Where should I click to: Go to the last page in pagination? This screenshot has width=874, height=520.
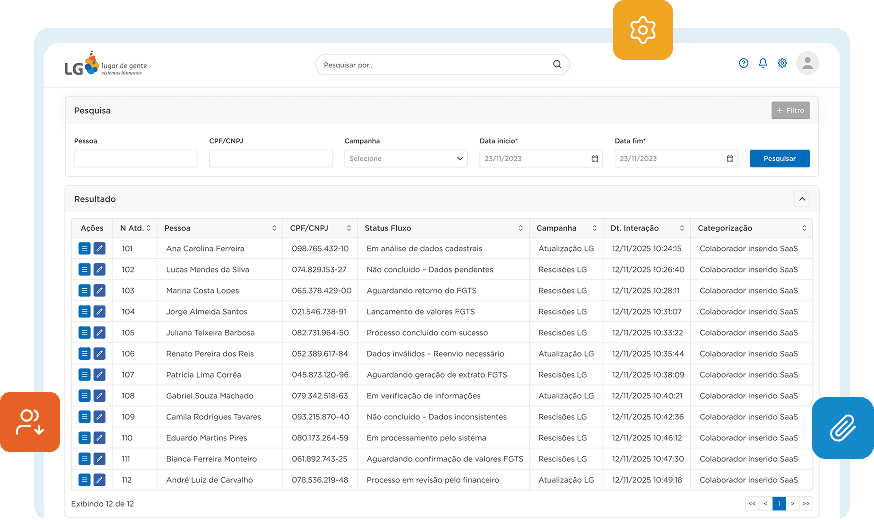(805, 503)
